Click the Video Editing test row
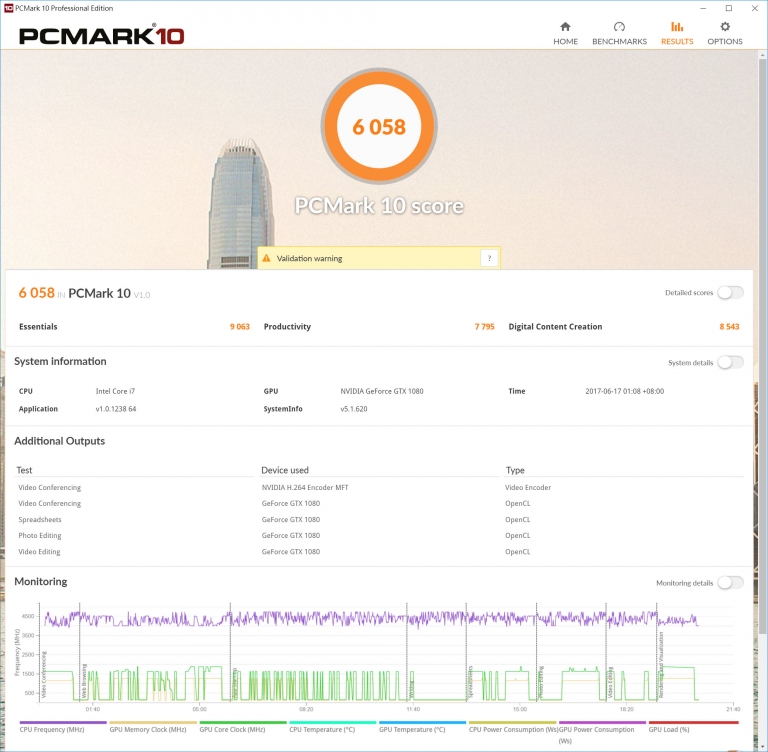 (39, 552)
